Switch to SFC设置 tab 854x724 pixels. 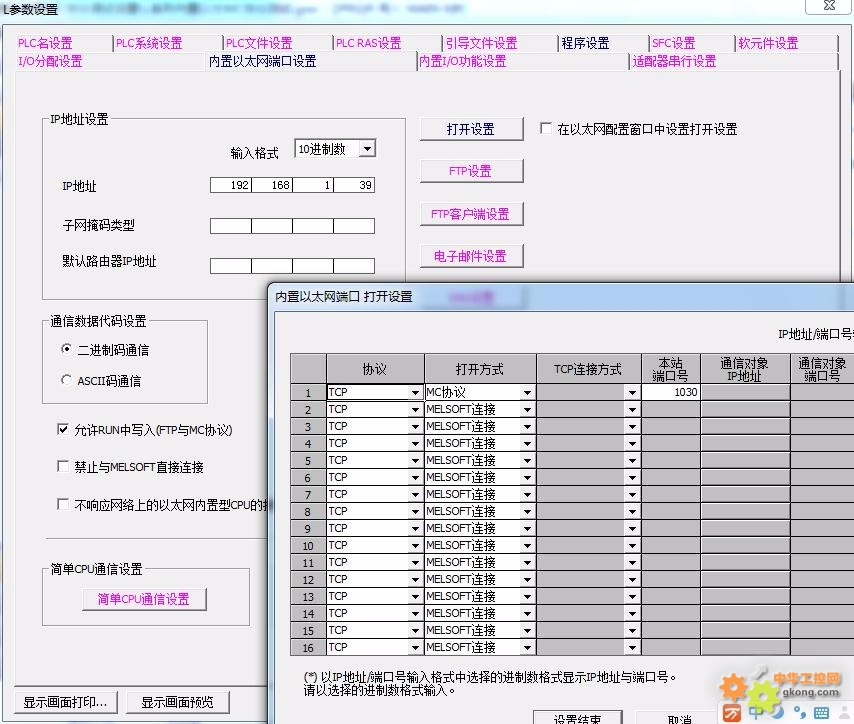[x=674, y=43]
